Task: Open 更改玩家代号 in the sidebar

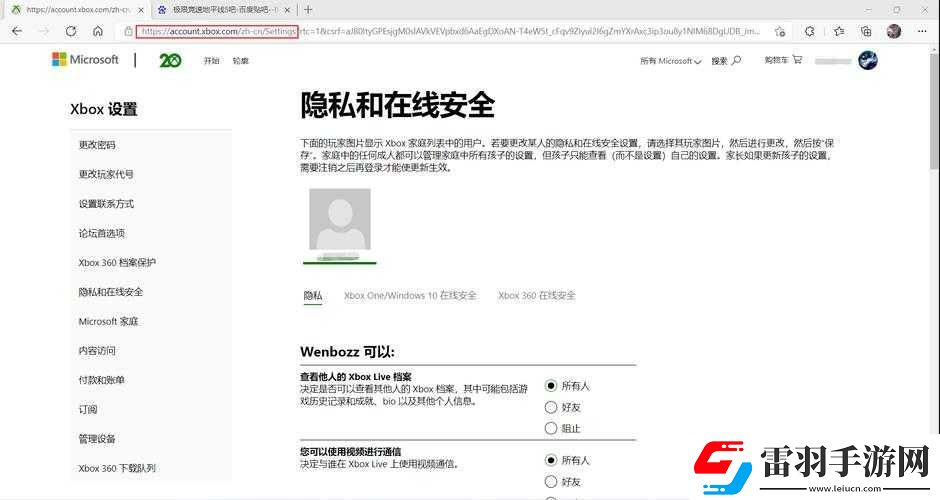Action: click(106, 174)
